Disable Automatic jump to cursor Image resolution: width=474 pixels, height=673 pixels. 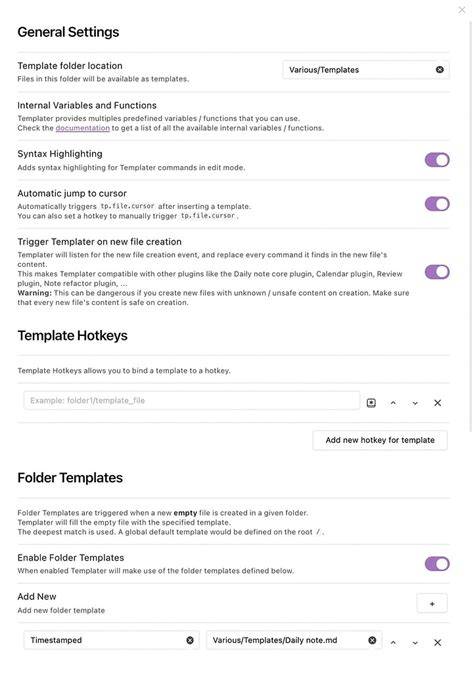coord(437,204)
